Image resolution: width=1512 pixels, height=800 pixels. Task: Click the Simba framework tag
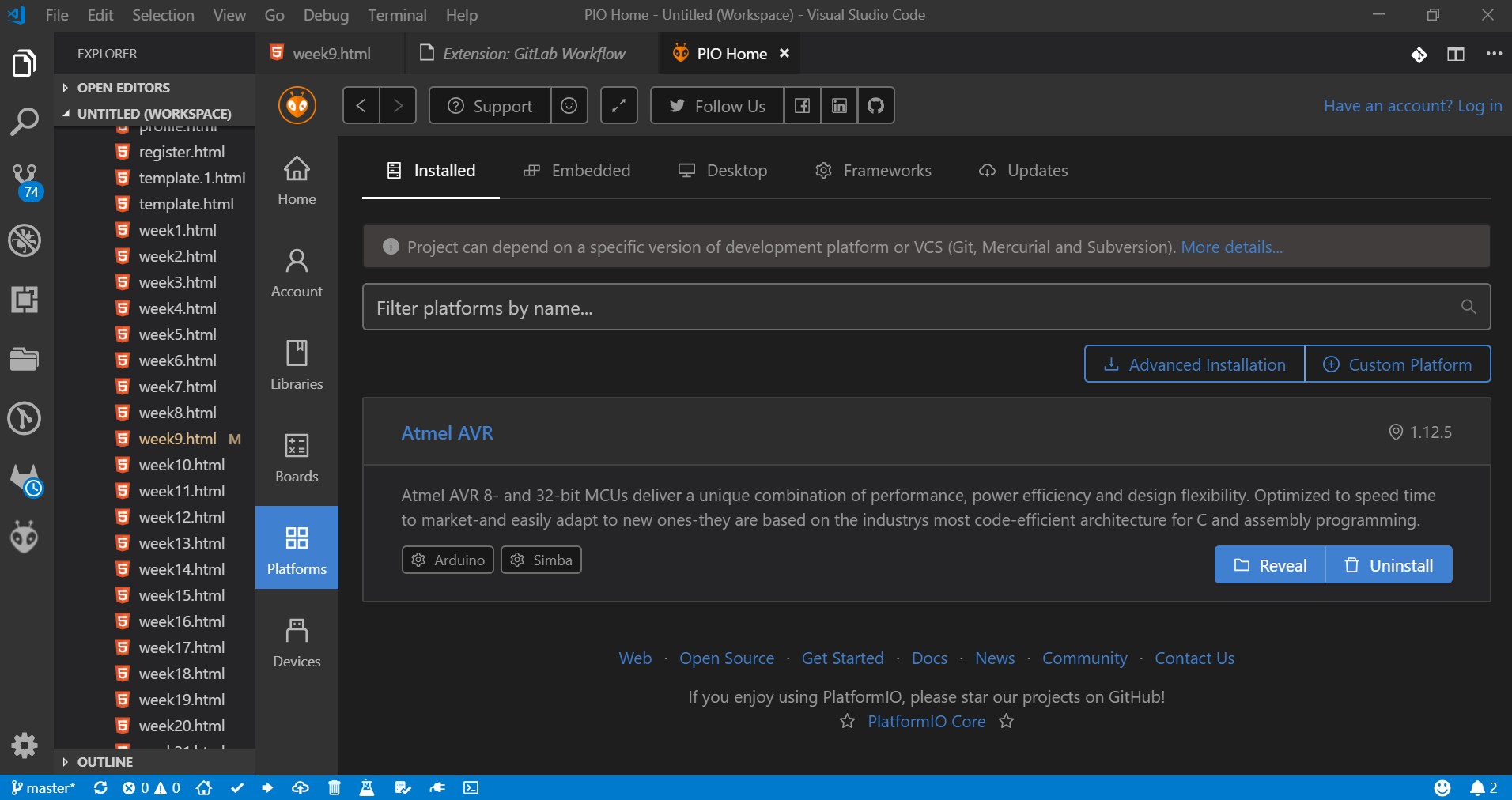coord(541,560)
